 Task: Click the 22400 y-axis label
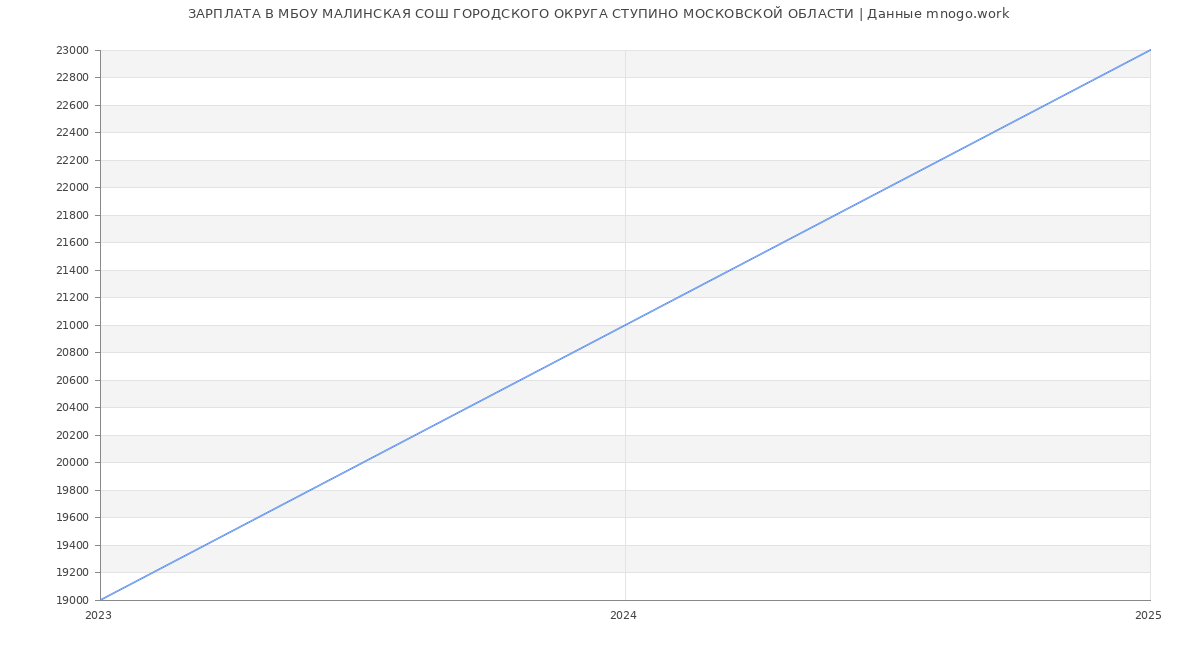pyautogui.click(x=72, y=133)
